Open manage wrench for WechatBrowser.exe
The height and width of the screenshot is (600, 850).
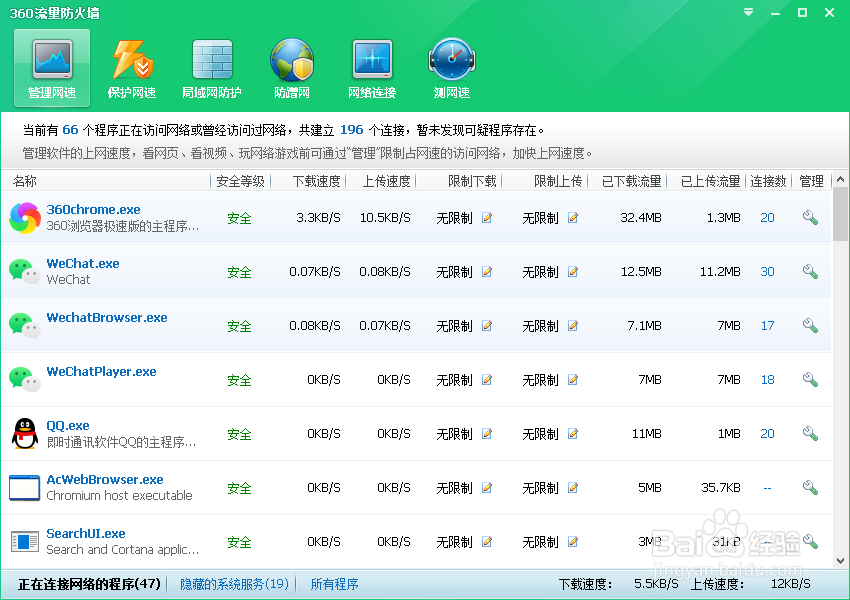(810, 325)
